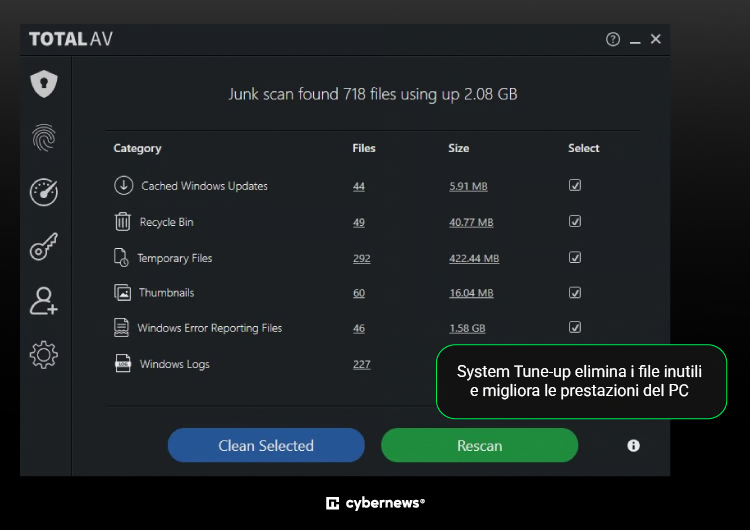Click the 40.77 MB size link
Screen dimensions: 750x530
[471, 222]
